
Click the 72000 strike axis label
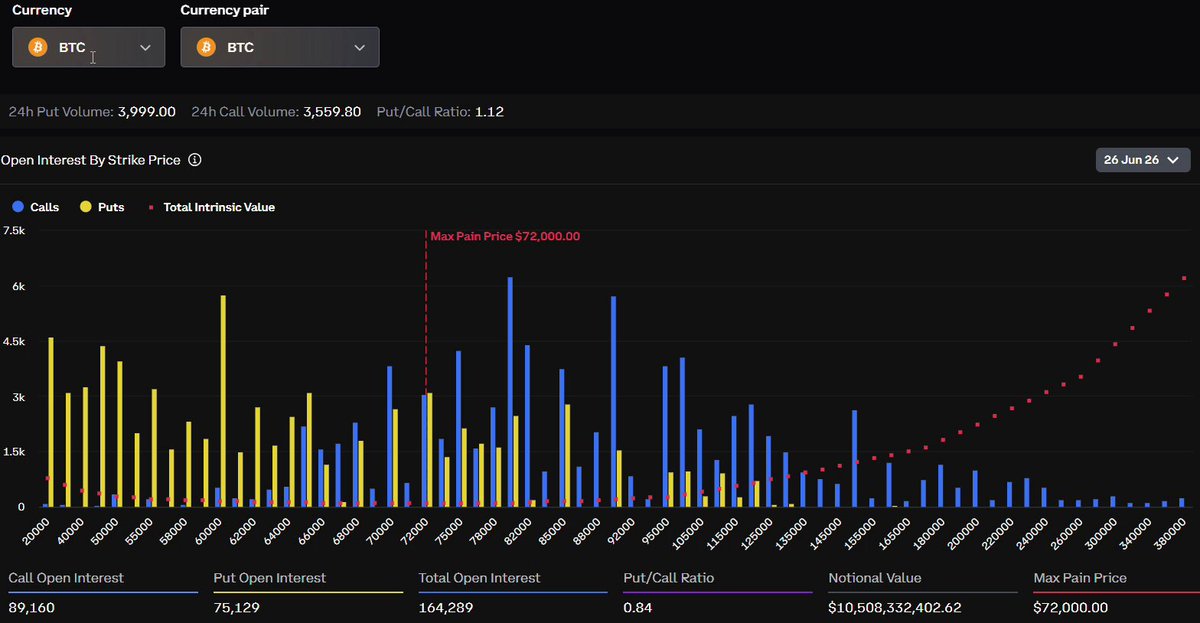(413, 531)
